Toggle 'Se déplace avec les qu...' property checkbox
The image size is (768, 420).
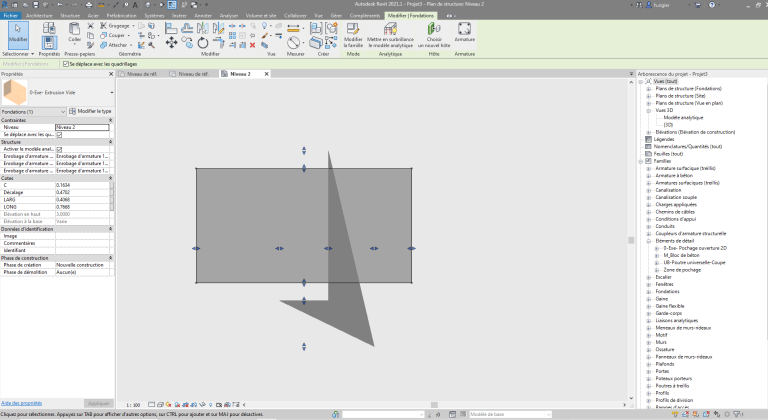[59, 134]
